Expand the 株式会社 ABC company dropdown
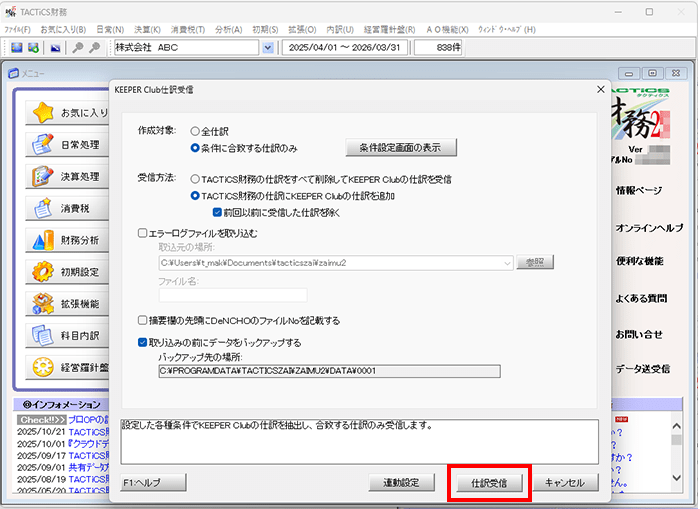Image resolution: width=700 pixels, height=509 pixels. (267, 47)
